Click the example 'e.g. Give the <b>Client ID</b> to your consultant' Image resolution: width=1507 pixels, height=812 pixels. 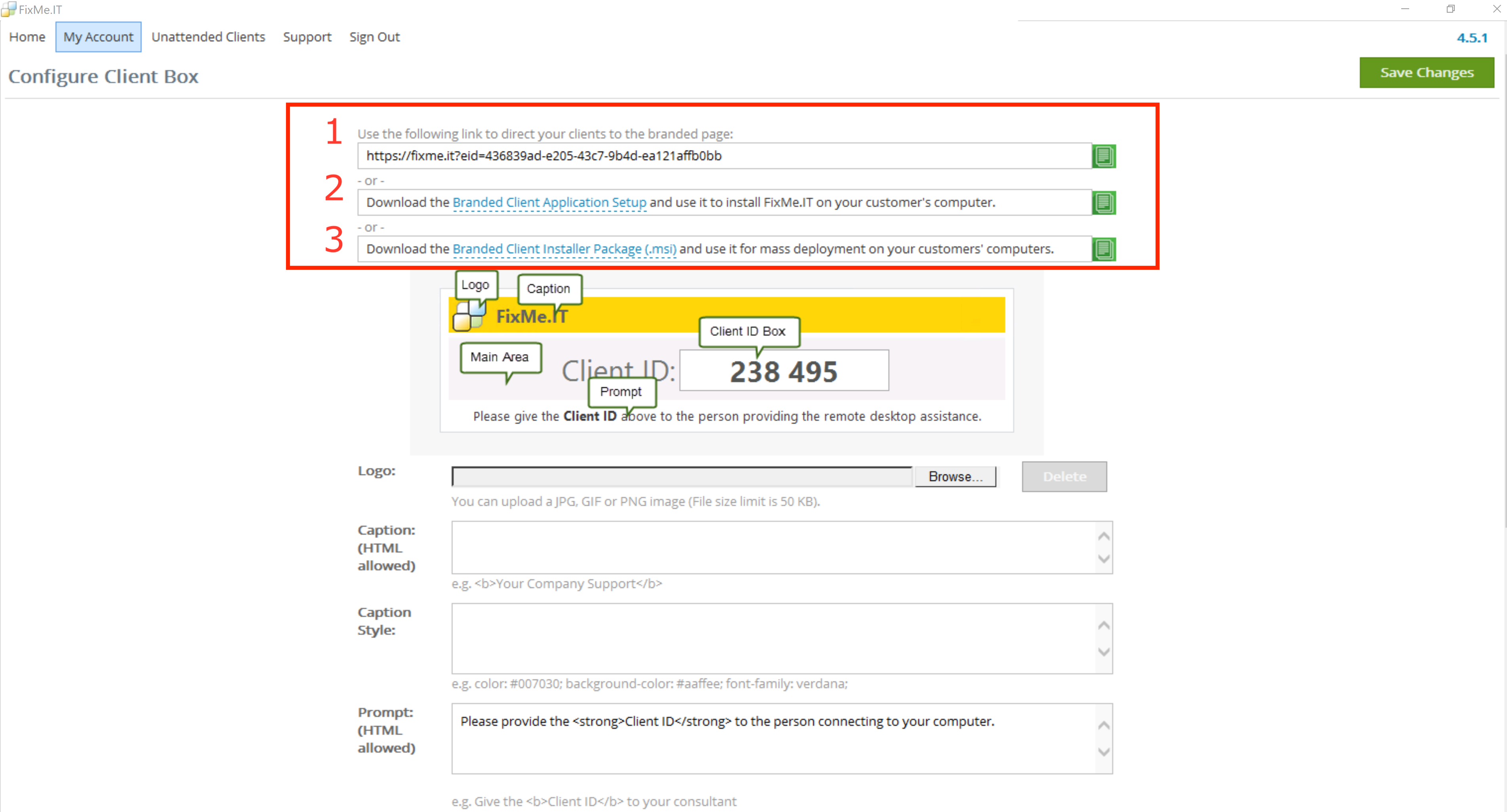tap(594, 801)
